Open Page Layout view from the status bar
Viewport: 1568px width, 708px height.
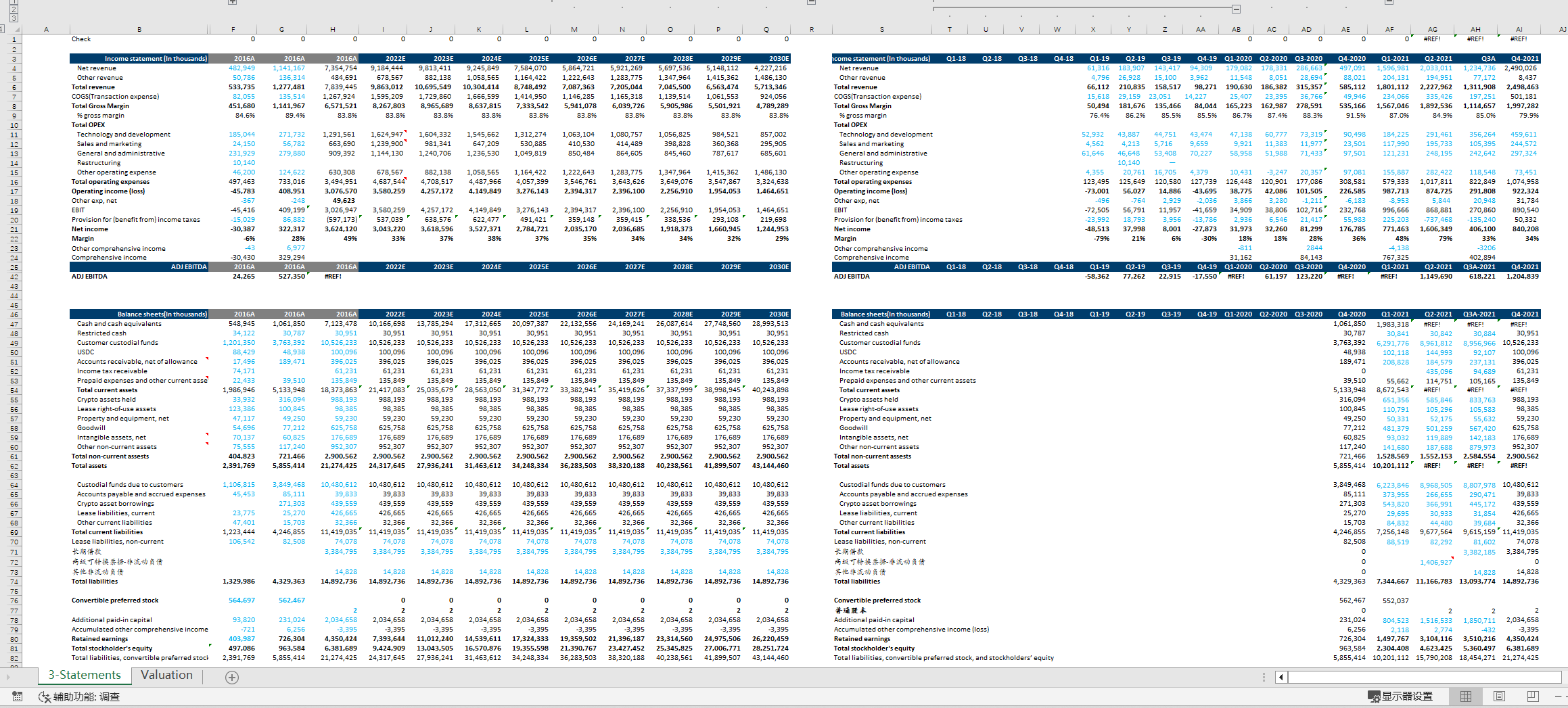1500,697
